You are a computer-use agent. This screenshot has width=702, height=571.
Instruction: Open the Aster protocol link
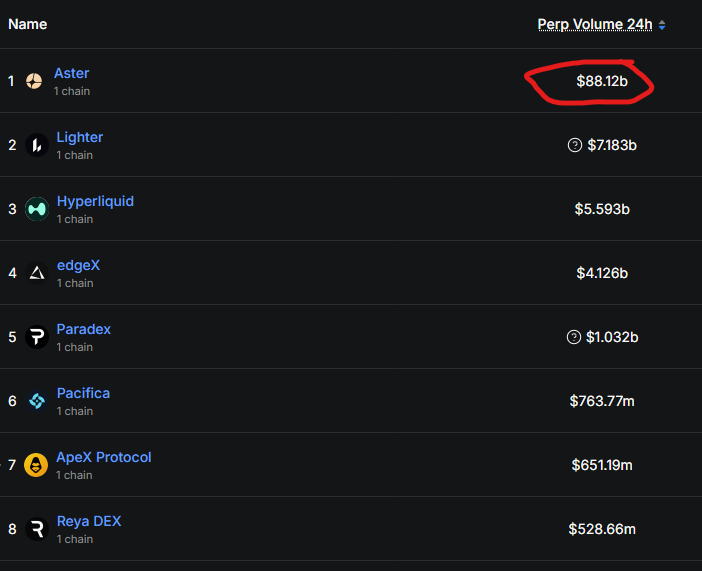(x=71, y=73)
